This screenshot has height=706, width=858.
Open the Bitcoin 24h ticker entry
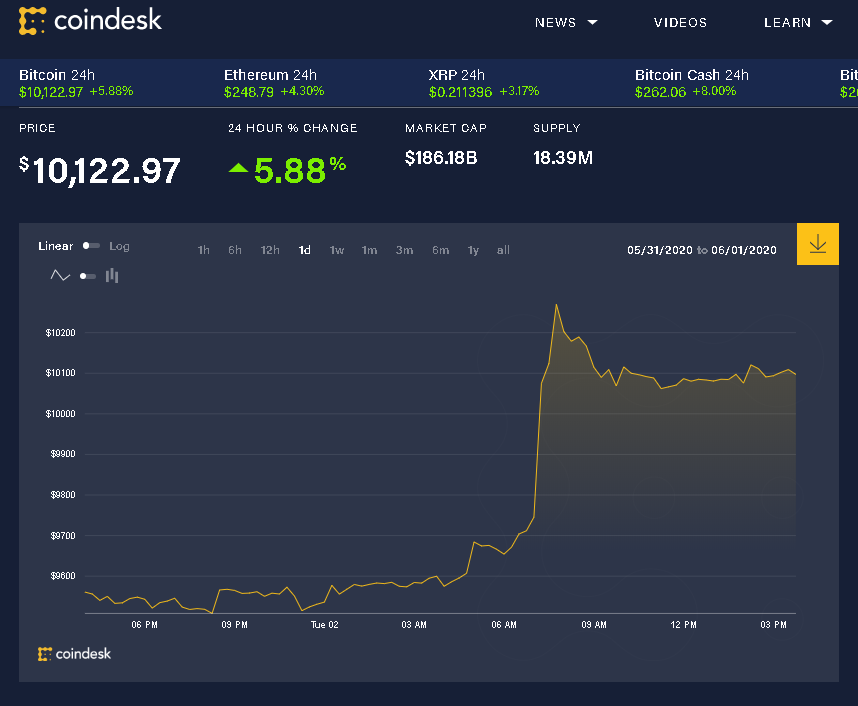(x=76, y=83)
